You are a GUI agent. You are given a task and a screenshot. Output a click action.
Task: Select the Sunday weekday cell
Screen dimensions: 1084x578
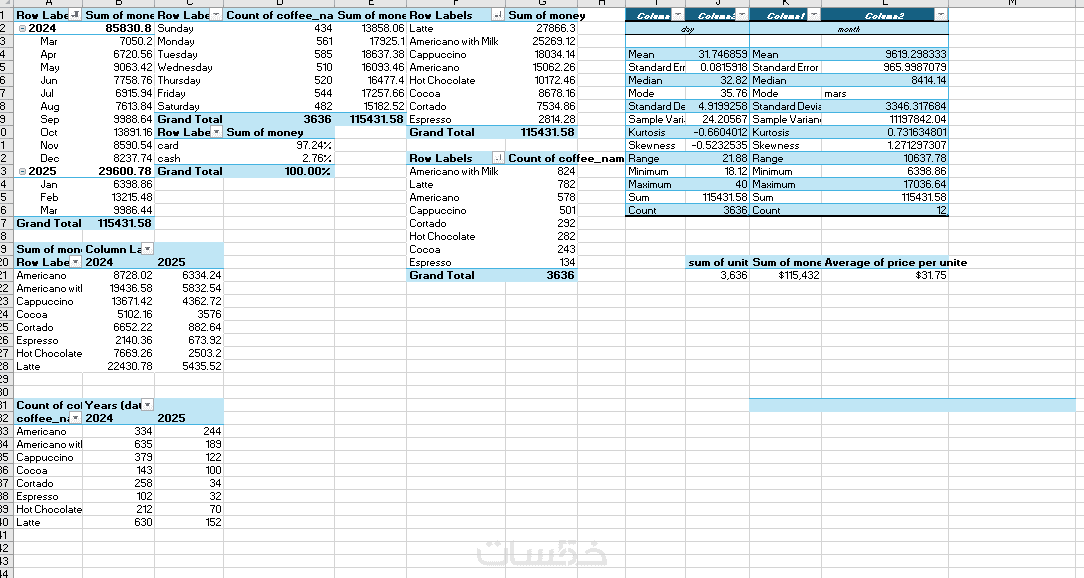[189, 28]
